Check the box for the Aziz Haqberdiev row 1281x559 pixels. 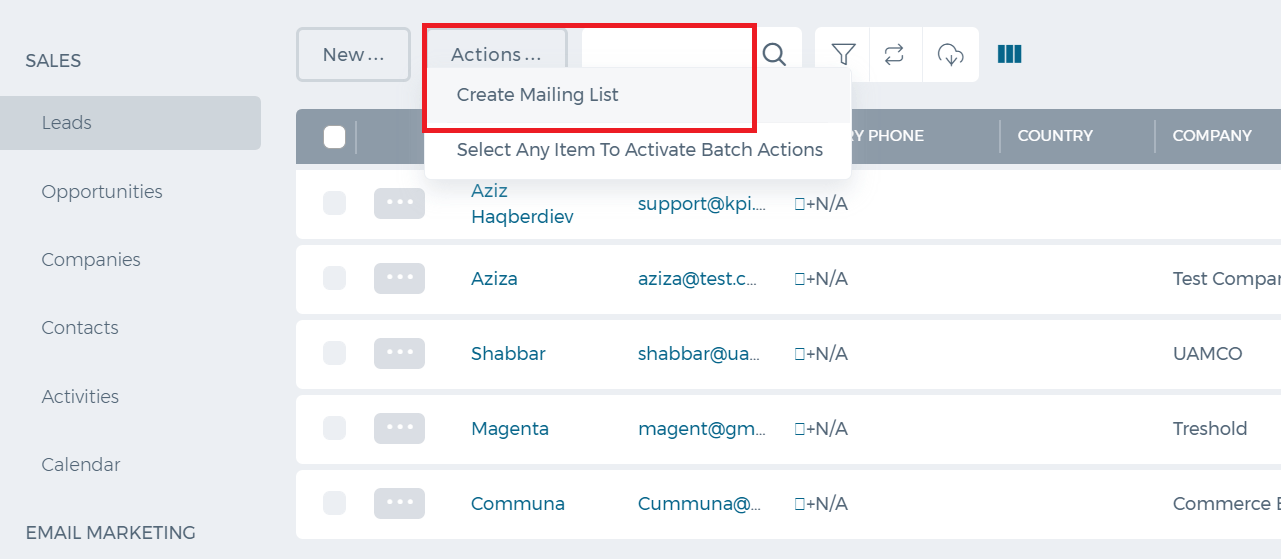tap(335, 203)
